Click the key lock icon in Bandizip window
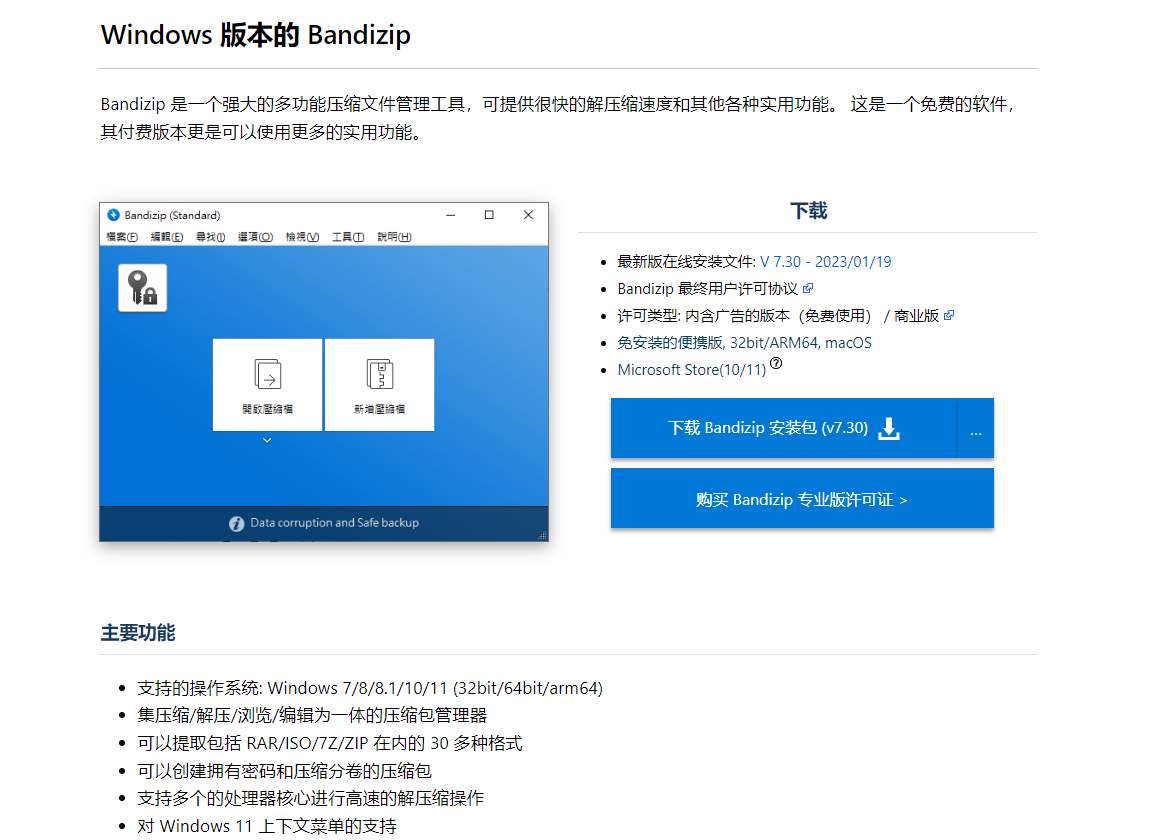Image resolution: width=1152 pixels, height=840 pixels. coord(142,288)
